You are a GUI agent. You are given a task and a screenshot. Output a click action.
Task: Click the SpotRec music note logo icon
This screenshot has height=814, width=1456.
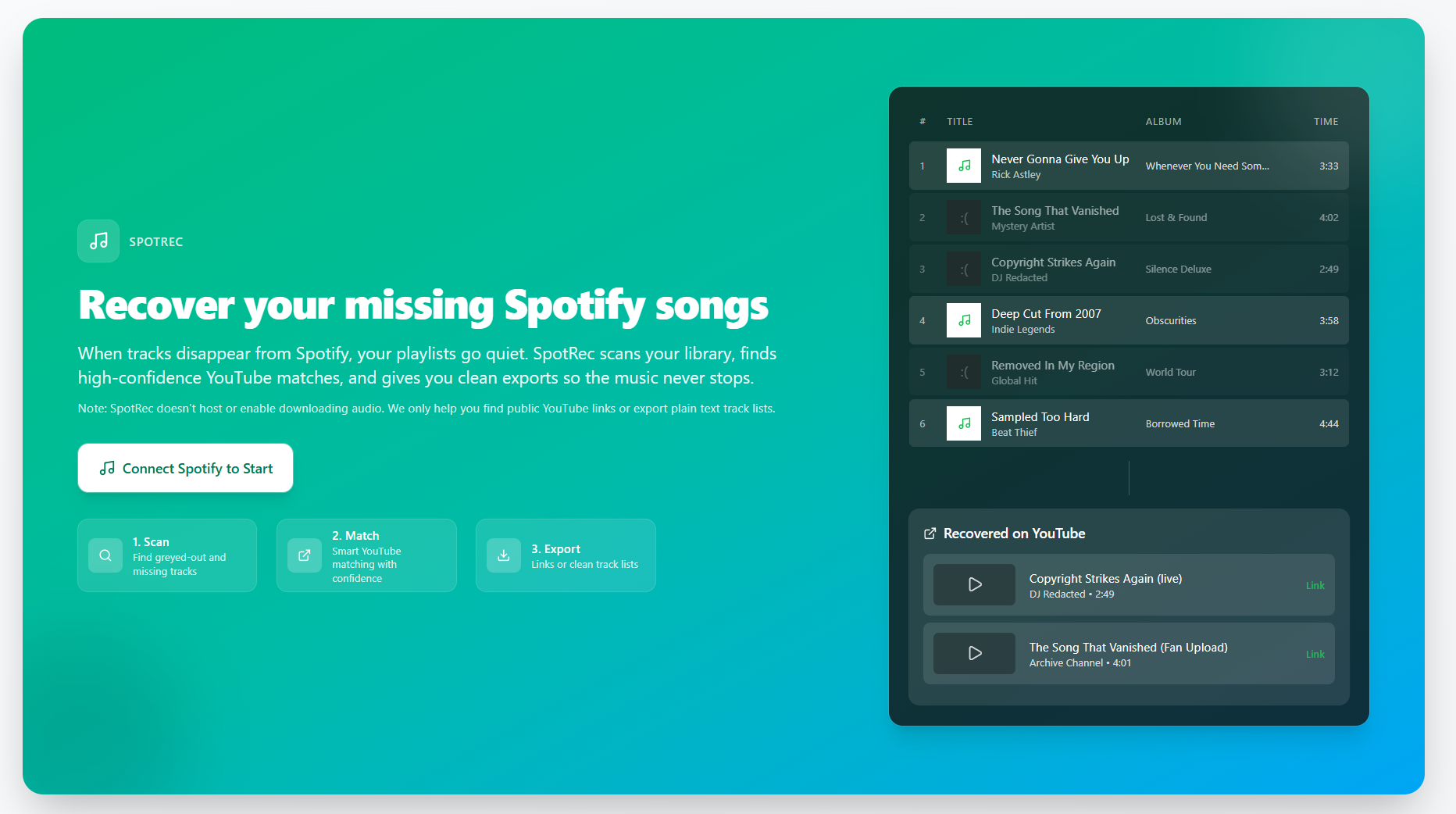[x=98, y=241]
